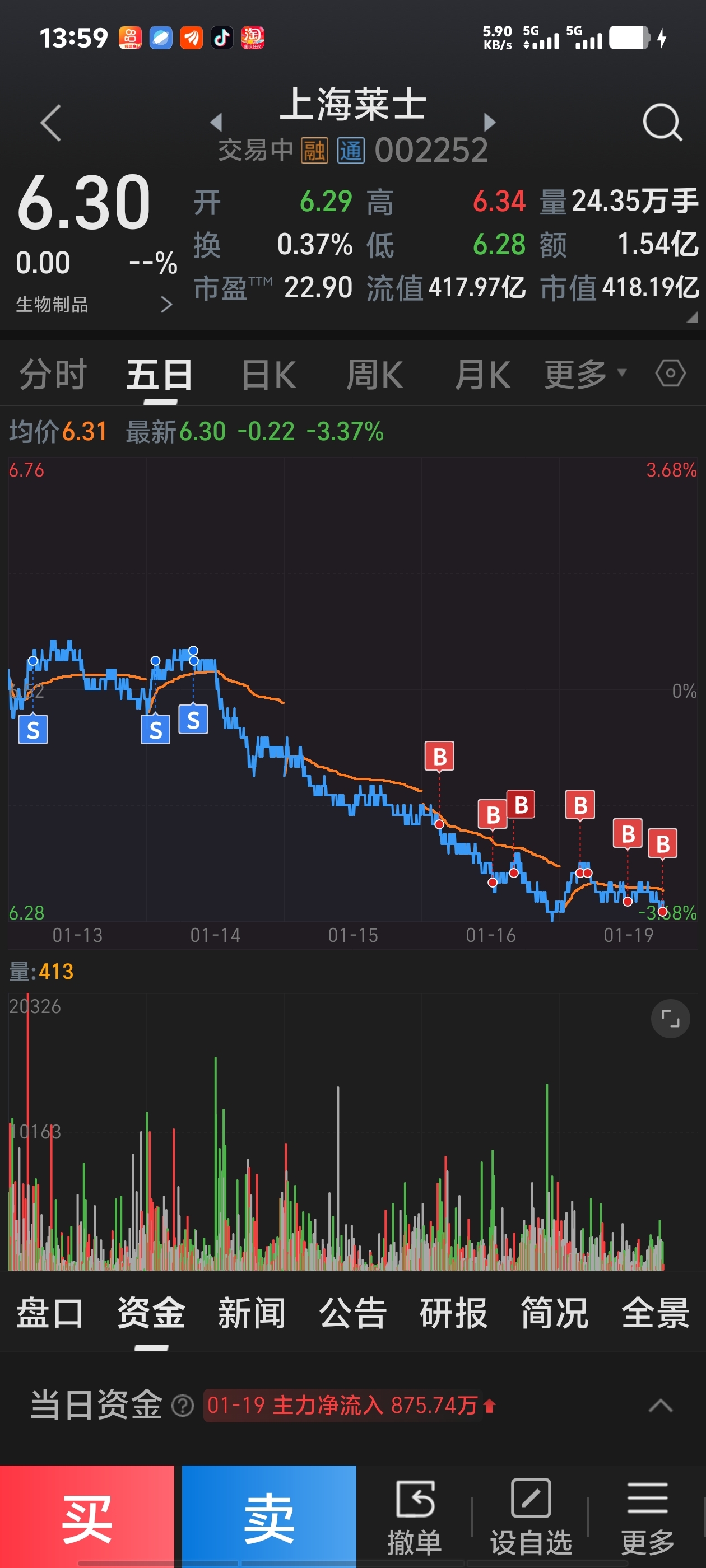Open the 简况 tab
This screenshot has height=1568, width=706.
click(554, 1313)
